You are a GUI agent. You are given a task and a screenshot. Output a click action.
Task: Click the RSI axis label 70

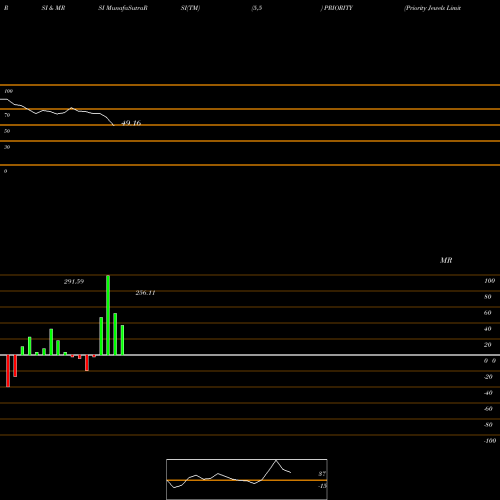[x=7, y=115]
